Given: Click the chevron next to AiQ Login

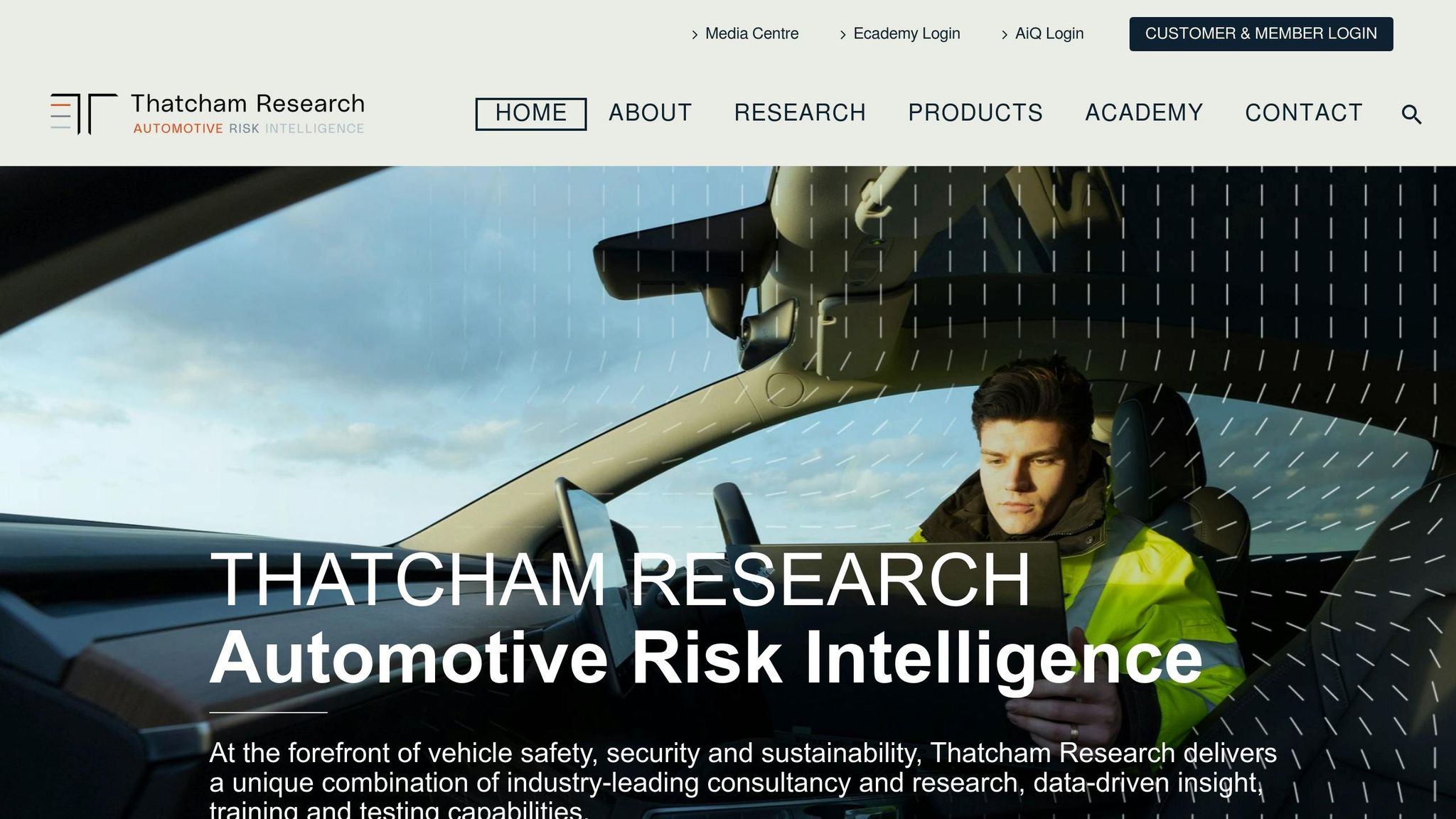Looking at the screenshot, I should coord(1005,34).
